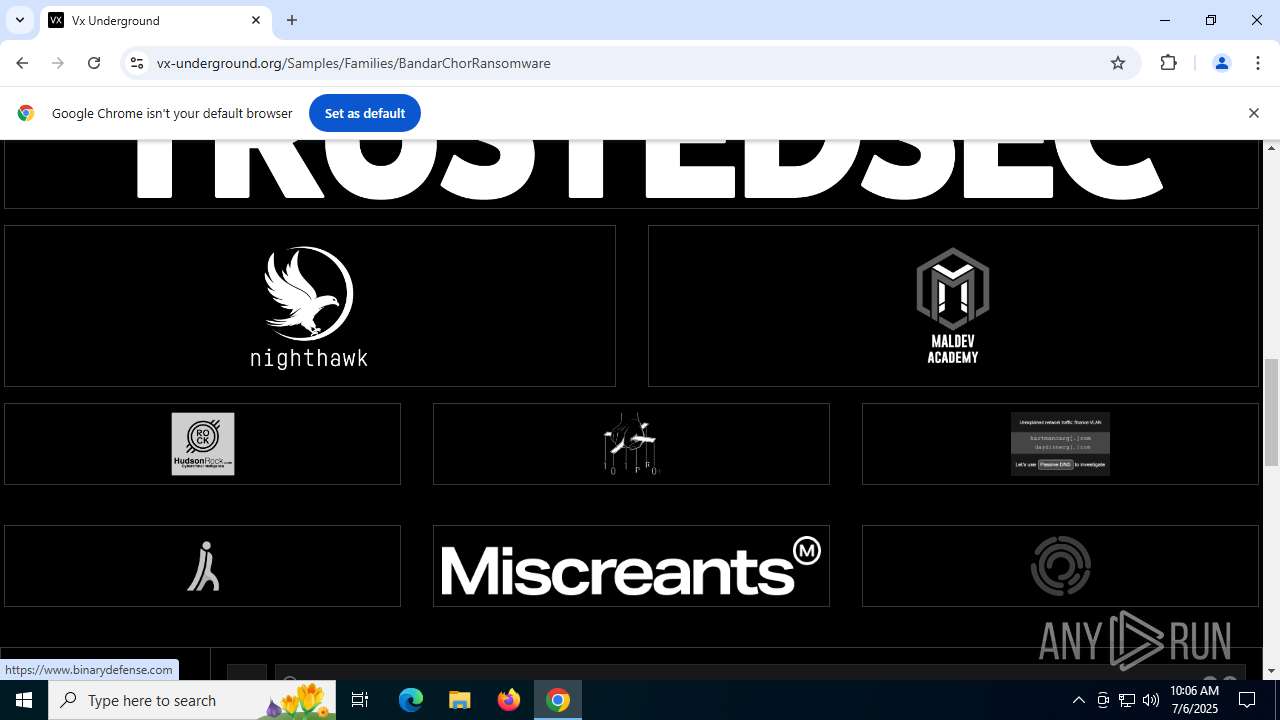The width and height of the screenshot is (1280, 720).
Task: Open the volume speaker icon
Action: click(x=1151, y=700)
